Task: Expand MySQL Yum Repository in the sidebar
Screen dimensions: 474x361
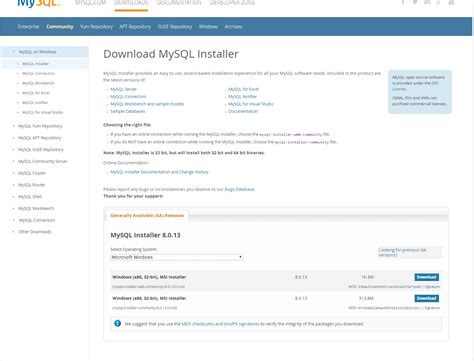Action: (40, 126)
